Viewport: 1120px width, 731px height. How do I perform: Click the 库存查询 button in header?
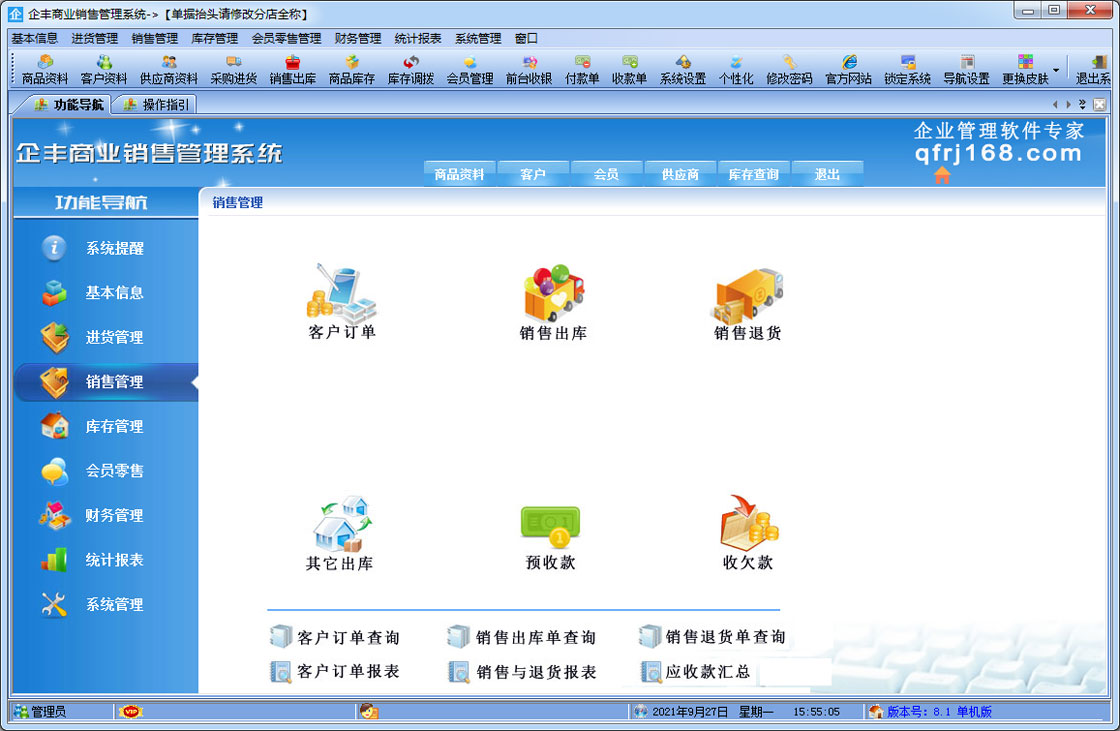point(753,174)
